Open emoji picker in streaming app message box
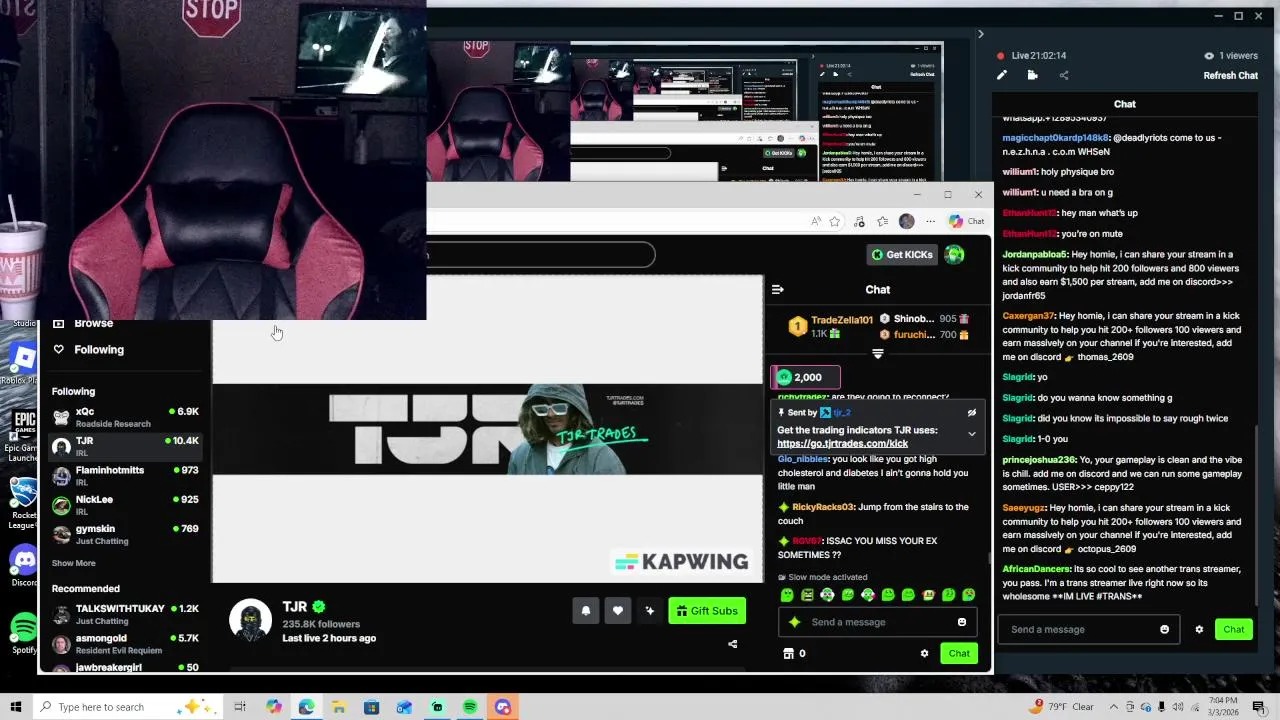The height and width of the screenshot is (720, 1280). 1164,630
